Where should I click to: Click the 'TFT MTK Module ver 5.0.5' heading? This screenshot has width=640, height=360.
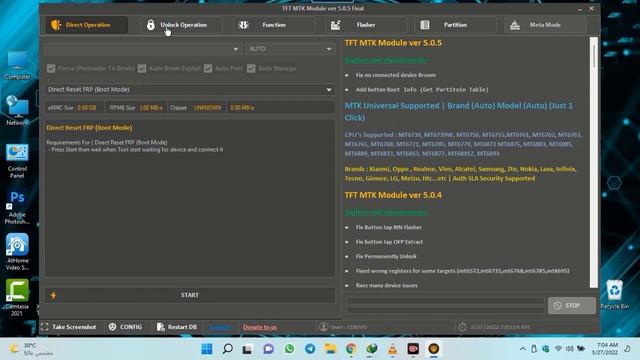(x=393, y=43)
